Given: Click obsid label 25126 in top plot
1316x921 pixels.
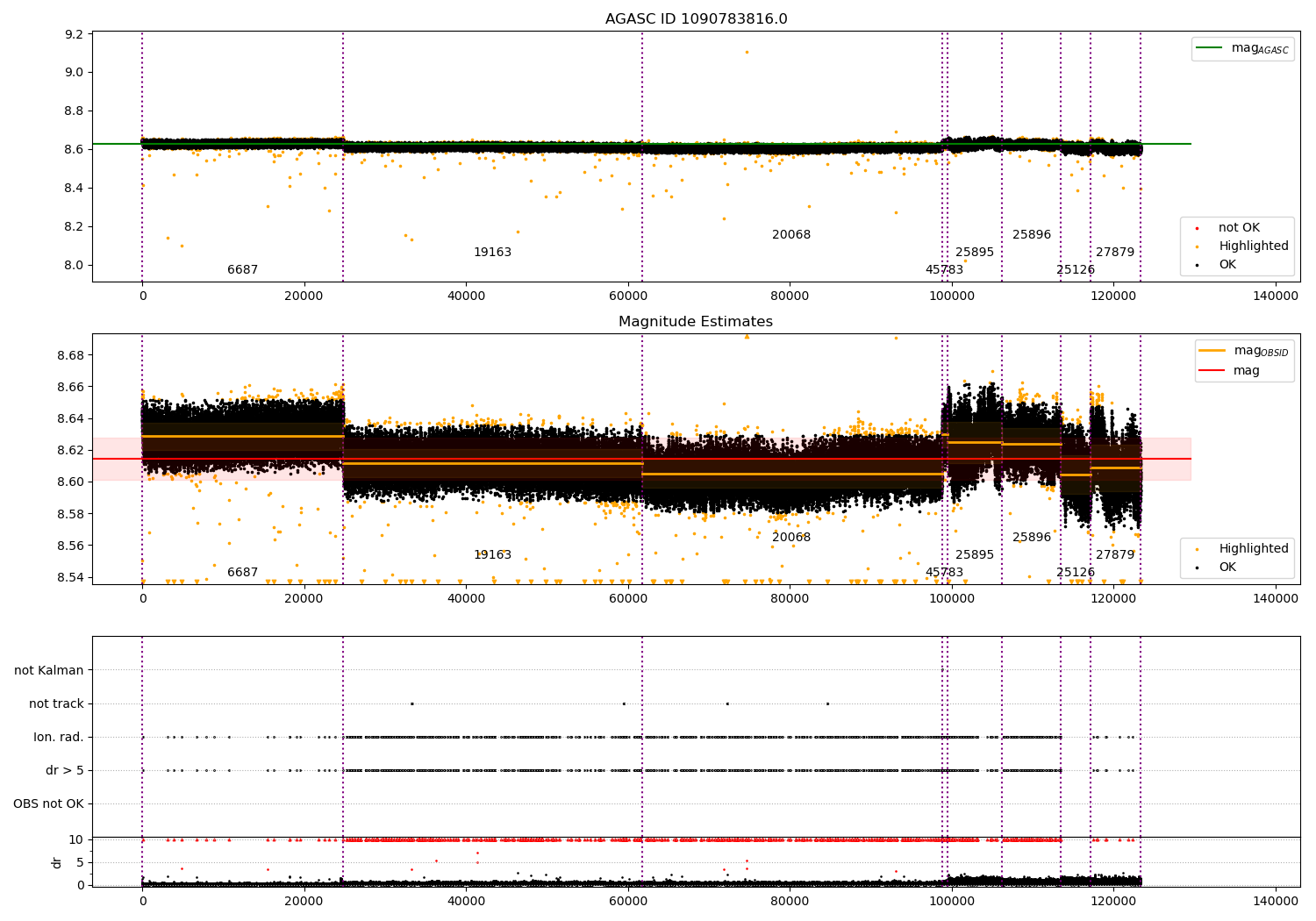Looking at the screenshot, I should (1076, 270).
